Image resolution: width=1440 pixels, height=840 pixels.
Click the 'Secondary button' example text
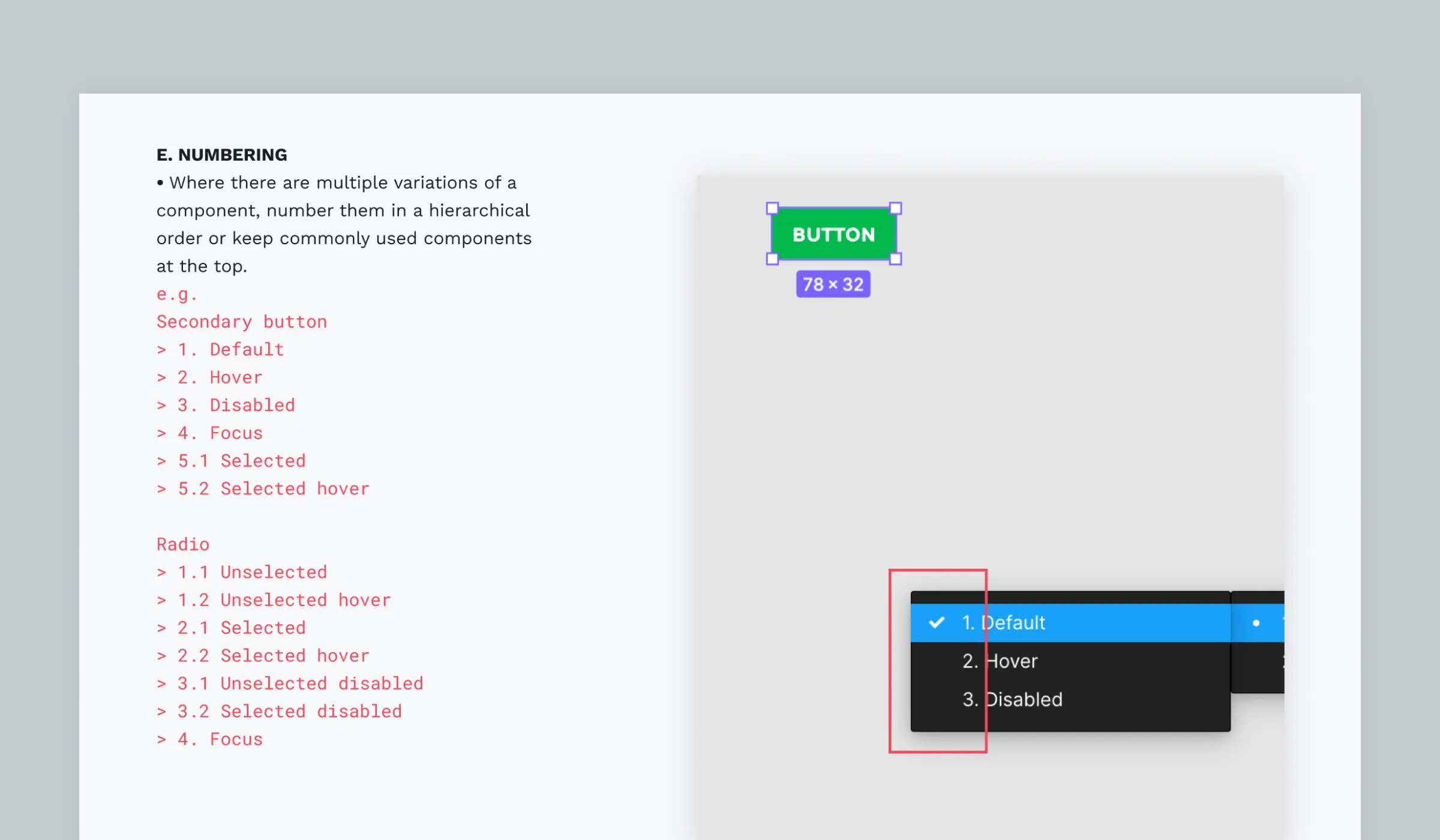242,322
